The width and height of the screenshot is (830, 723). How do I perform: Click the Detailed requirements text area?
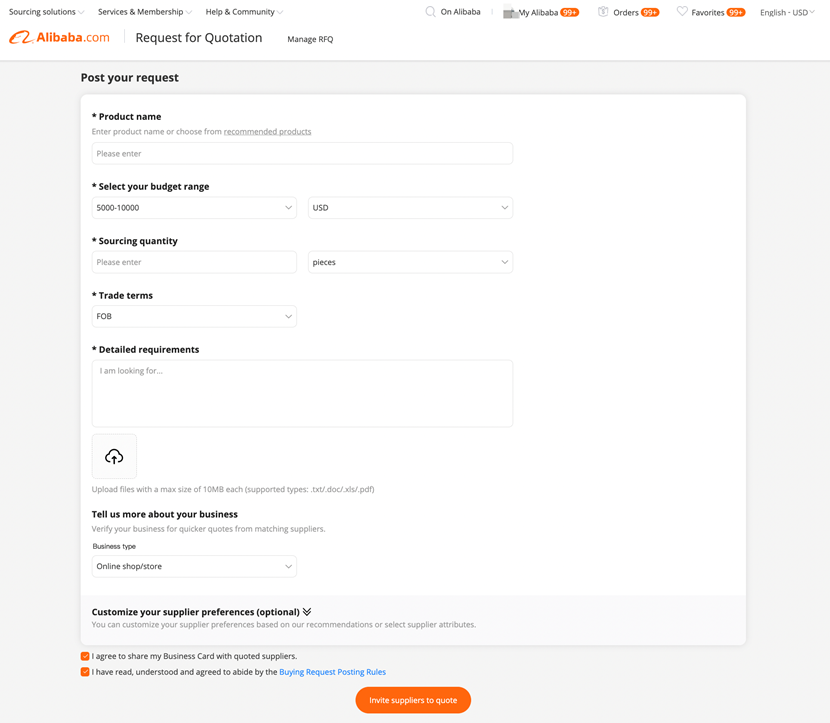(302, 393)
